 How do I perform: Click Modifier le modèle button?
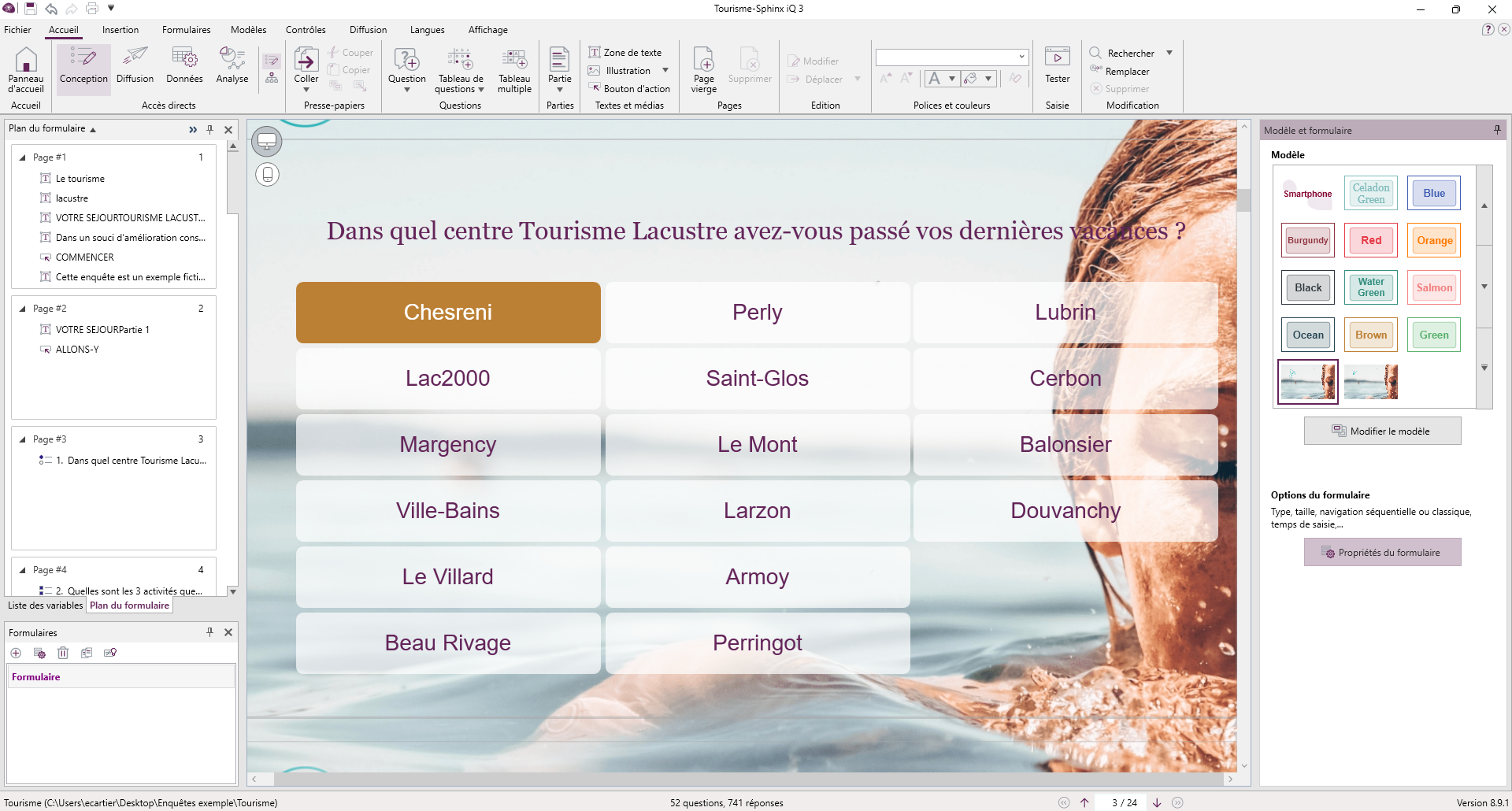coord(1382,431)
